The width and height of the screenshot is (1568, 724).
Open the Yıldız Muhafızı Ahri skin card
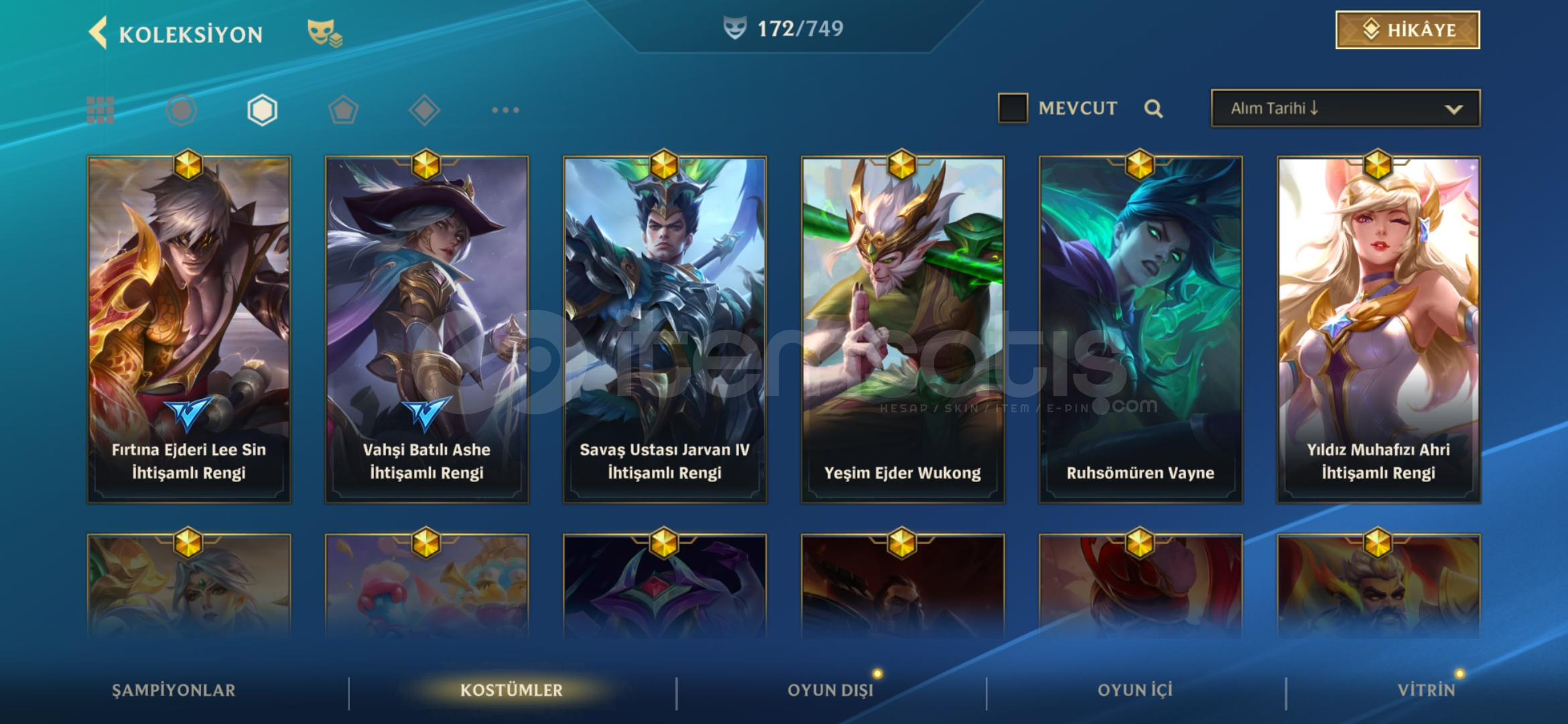(1378, 330)
